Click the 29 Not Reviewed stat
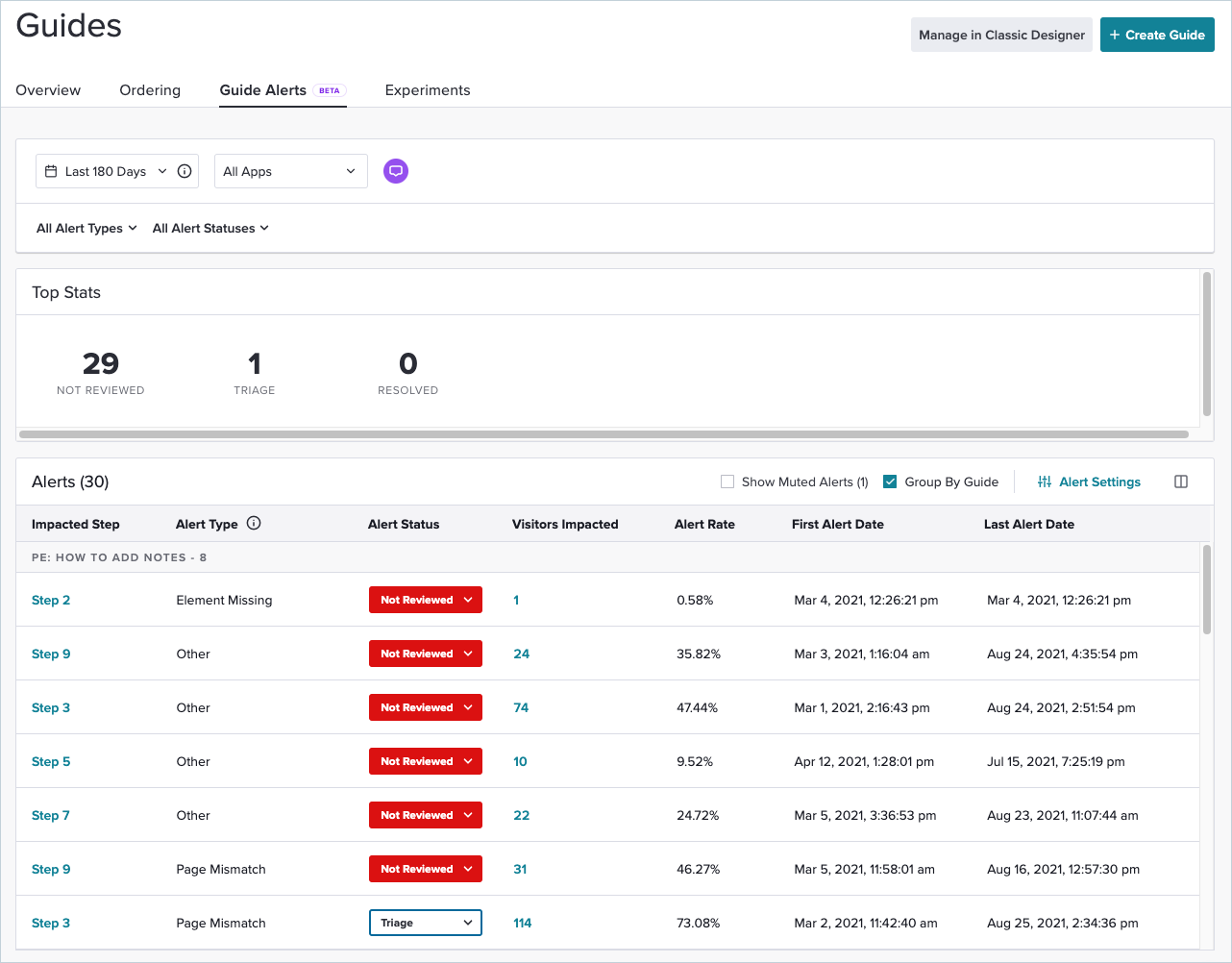This screenshot has width=1232, height=963. pos(101,373)
